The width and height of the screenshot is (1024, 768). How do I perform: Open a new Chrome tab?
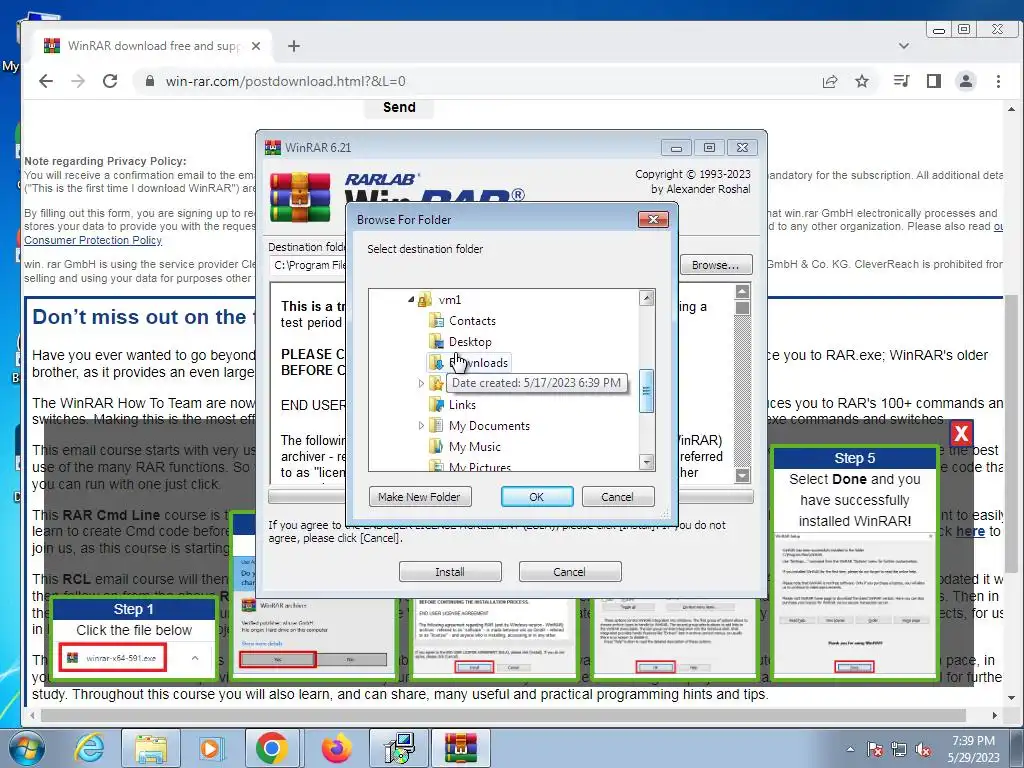click(294, 46)
